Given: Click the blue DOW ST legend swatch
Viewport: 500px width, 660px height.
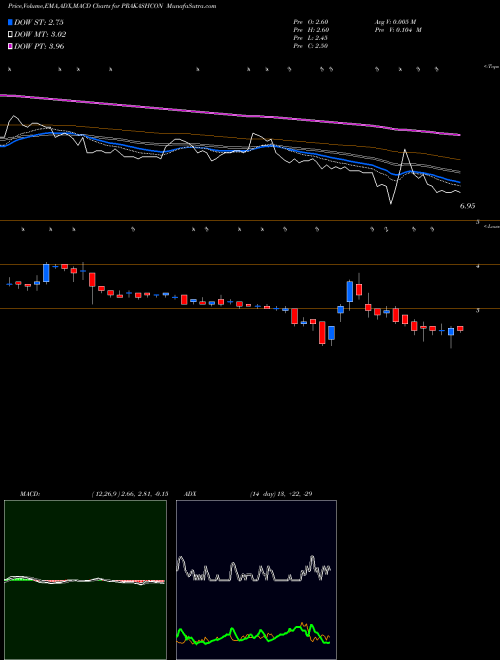Looking at the screenshot, I should point(10,22).
